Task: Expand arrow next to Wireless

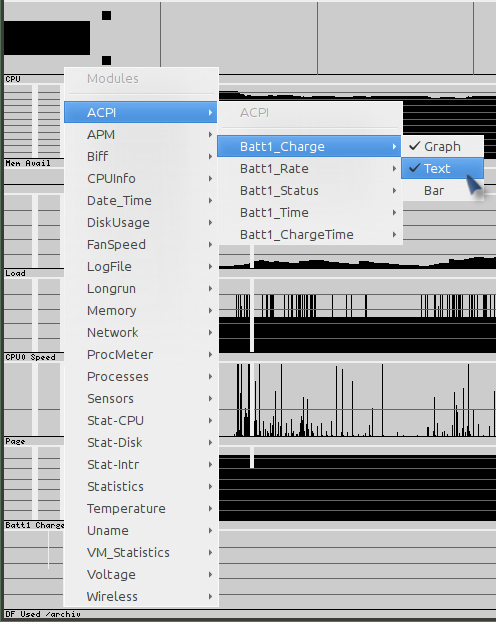Action: [x=210, y=597]
